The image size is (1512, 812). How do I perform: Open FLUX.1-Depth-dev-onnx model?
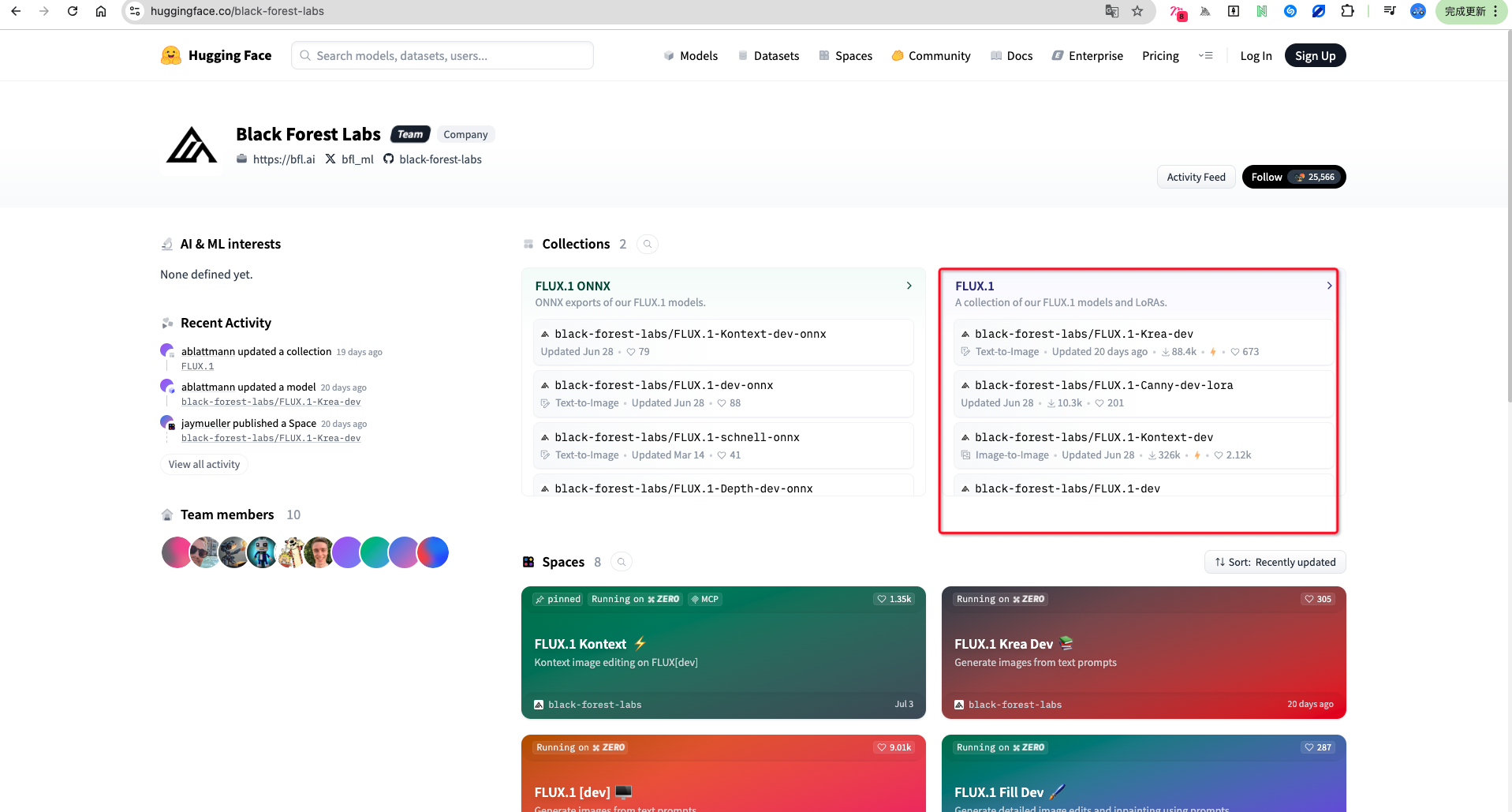(723, 486)
